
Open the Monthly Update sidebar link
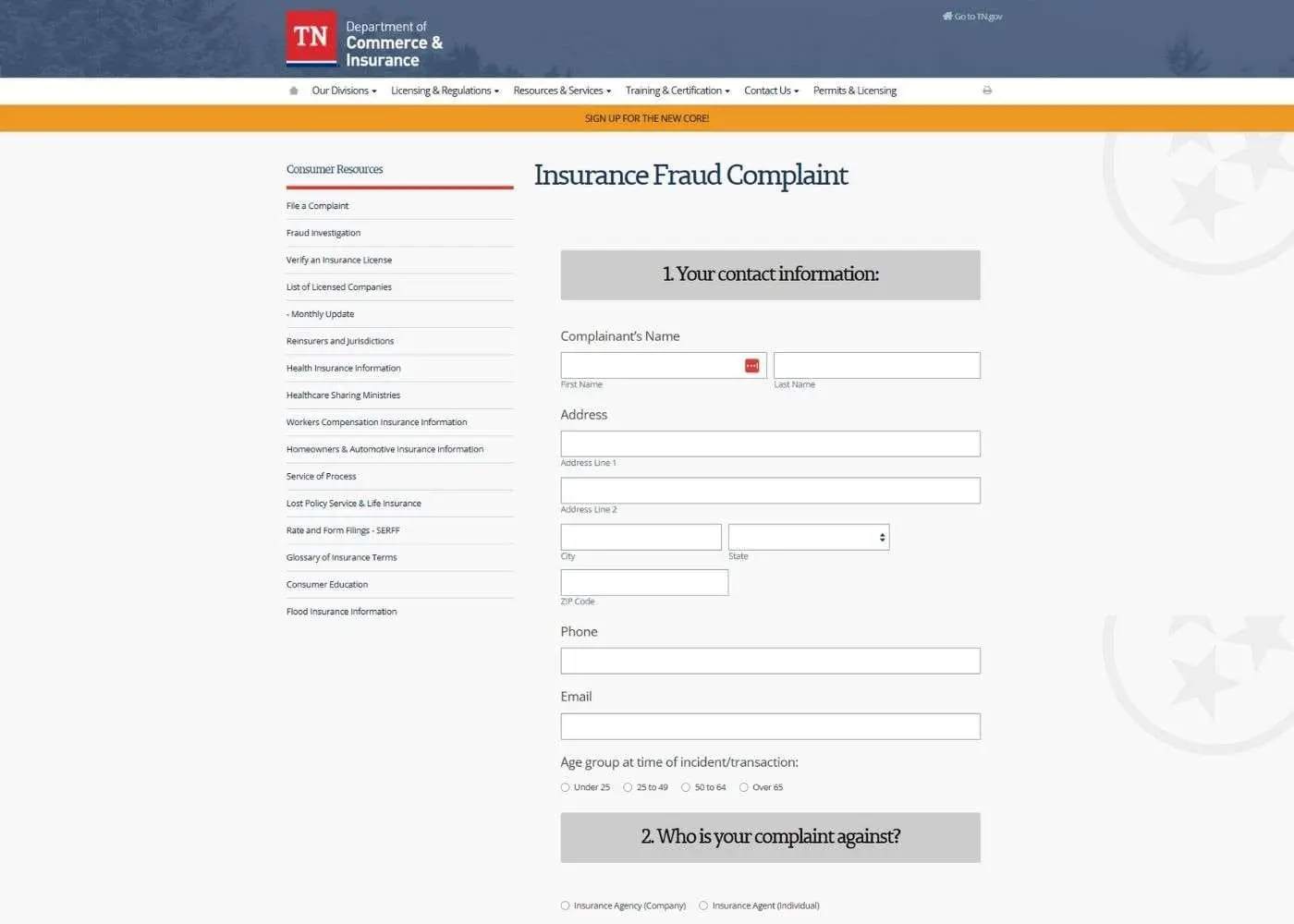point(320,314)
